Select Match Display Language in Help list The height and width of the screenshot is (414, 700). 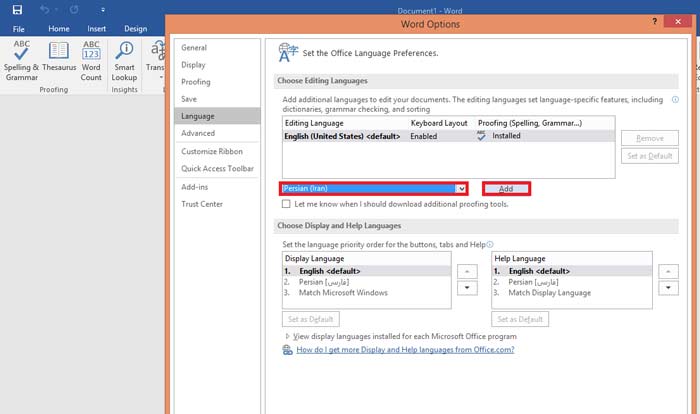pyautogui.click(x=549, y=293)
